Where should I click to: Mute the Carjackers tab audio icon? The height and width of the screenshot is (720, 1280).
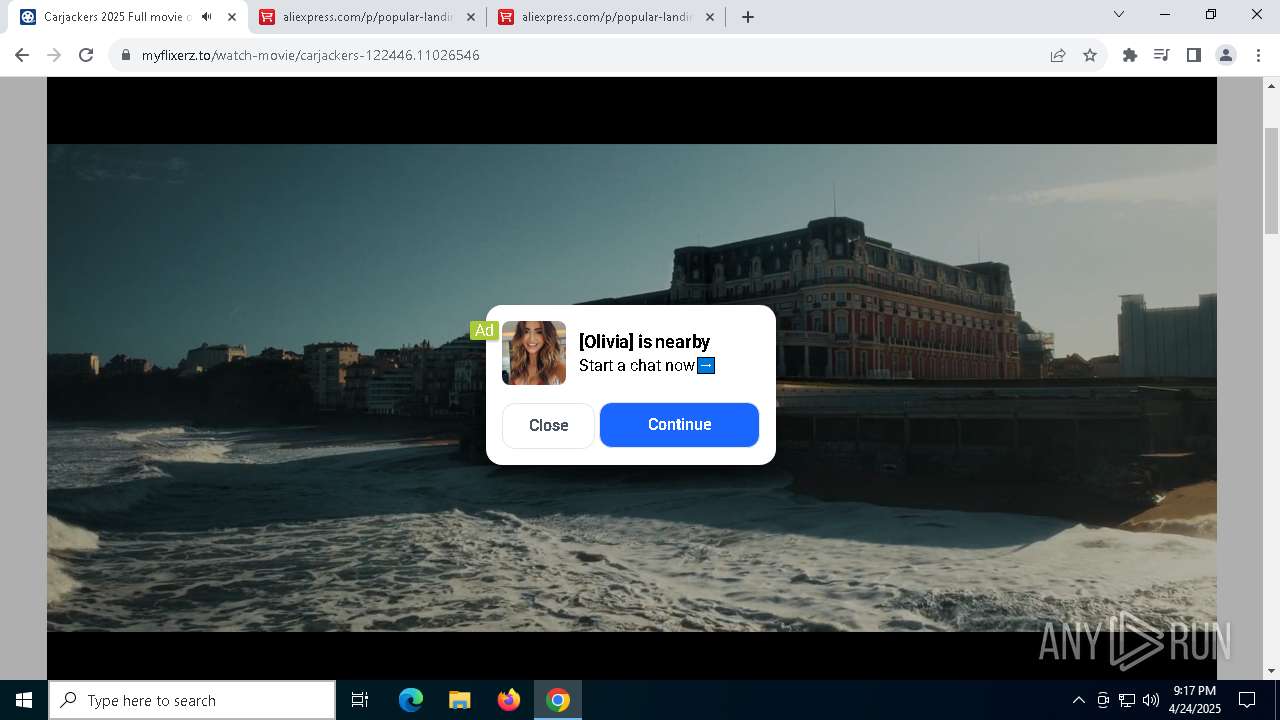pyautogui.click(x=207, y=17)
